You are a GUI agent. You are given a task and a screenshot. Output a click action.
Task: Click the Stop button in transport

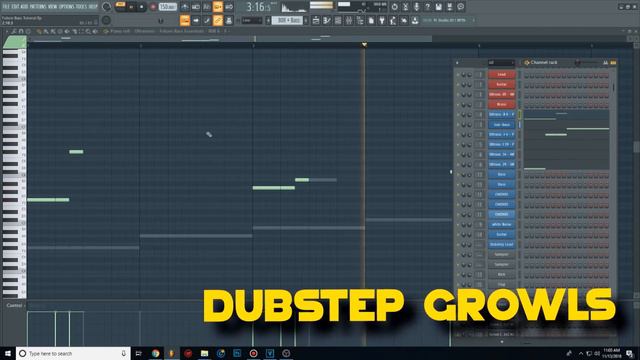tap(142, 7)
